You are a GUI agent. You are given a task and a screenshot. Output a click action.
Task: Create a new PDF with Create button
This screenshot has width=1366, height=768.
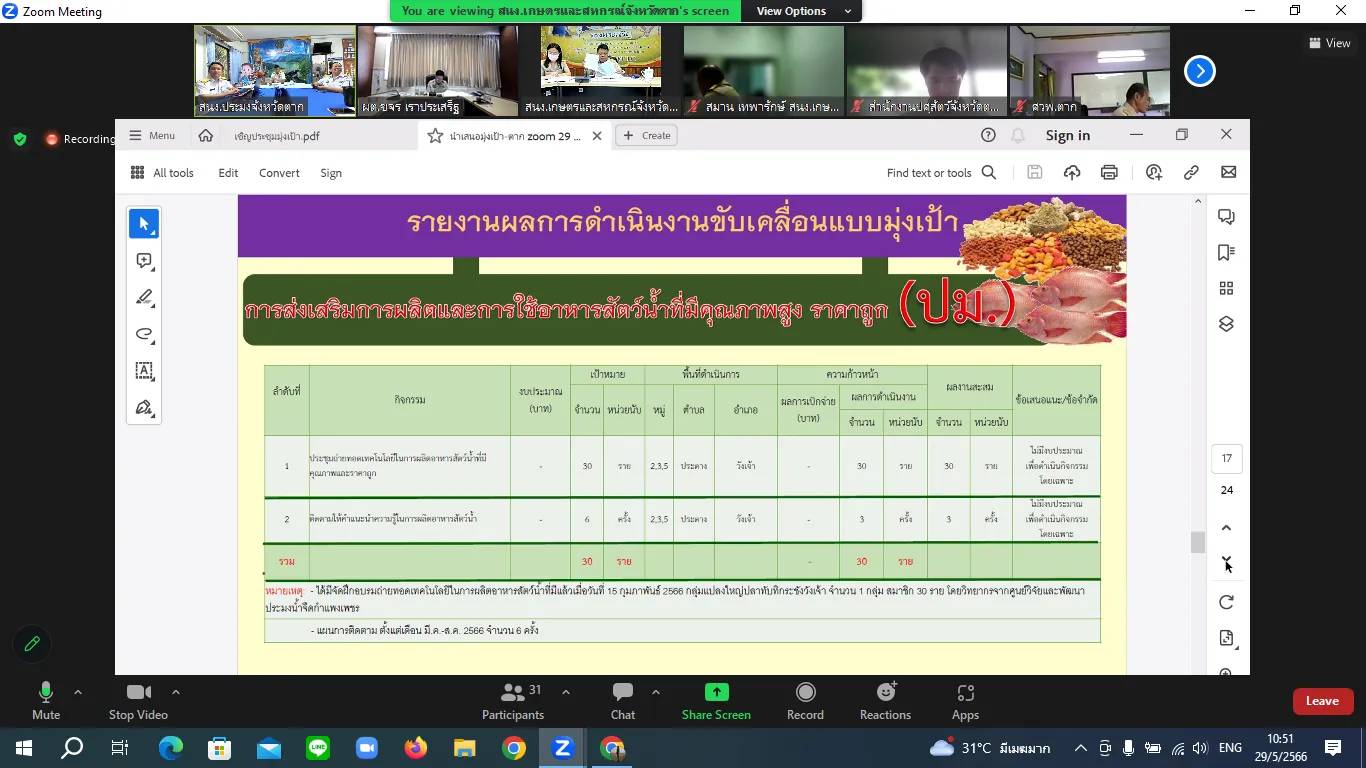[x=646, y=135]
